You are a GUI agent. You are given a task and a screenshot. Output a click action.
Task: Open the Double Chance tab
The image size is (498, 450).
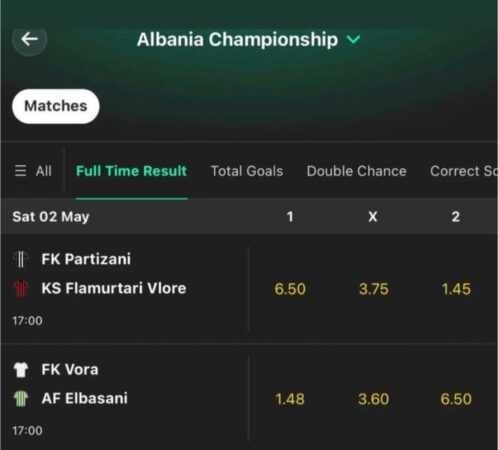pos(357,171)
